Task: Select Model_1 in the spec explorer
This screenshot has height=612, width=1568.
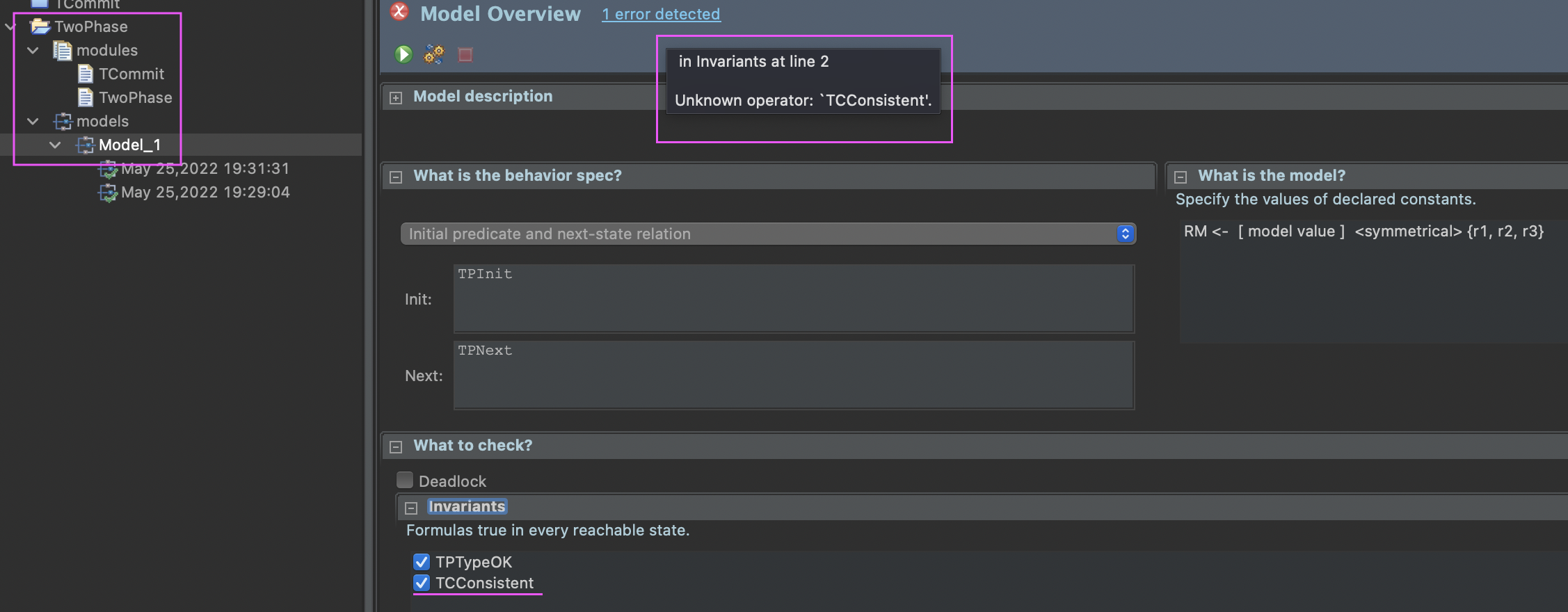Action: 129,145
